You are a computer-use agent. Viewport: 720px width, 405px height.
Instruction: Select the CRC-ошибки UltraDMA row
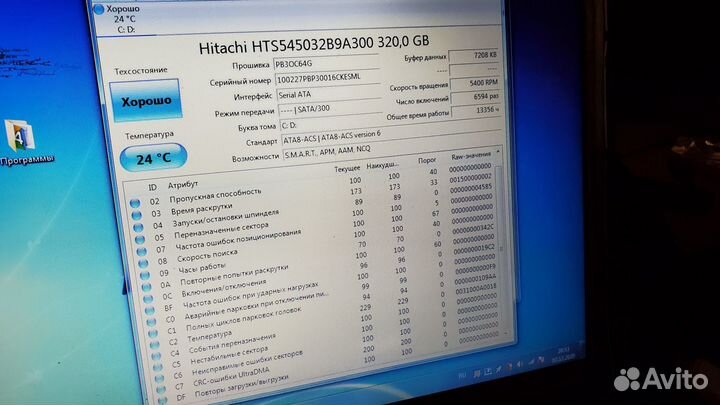pos(230,378)
